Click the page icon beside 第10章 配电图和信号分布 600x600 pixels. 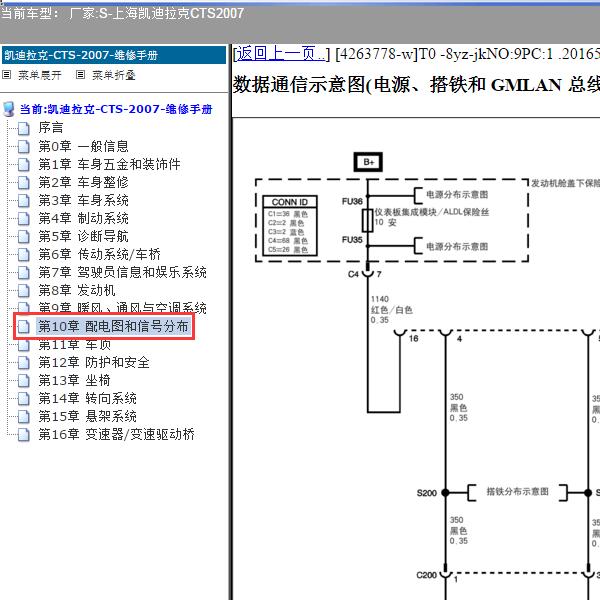click(x=23, y=326)
